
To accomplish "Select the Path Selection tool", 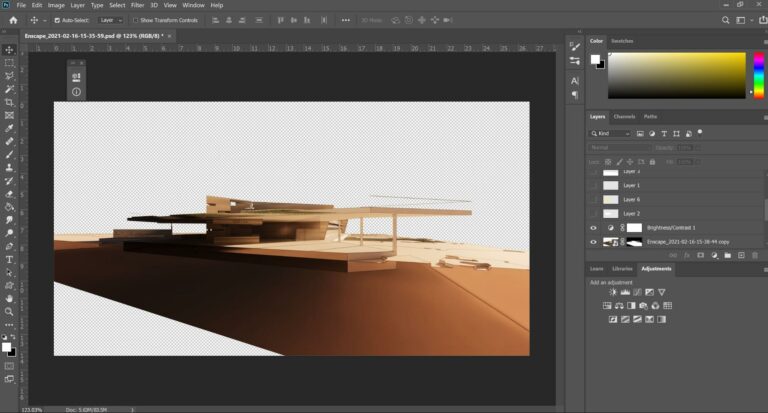I will click(x=9, y=272).
